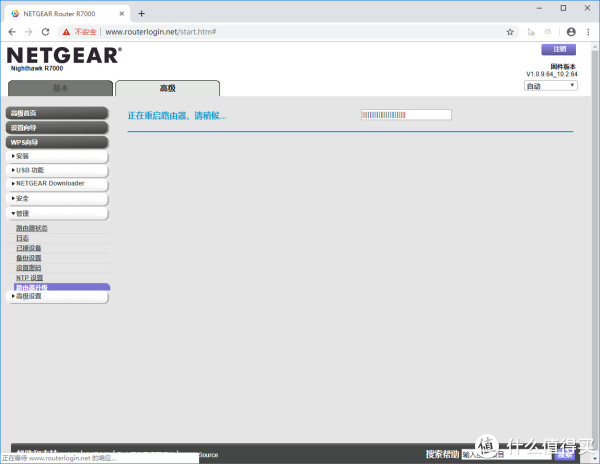Expand the 安装 section
Viewport: 600px width, 464px height.
point(57,156)
